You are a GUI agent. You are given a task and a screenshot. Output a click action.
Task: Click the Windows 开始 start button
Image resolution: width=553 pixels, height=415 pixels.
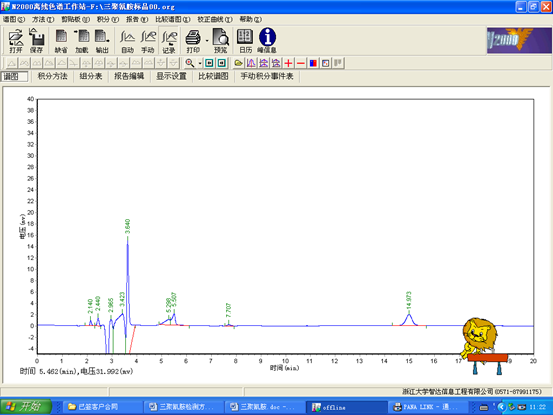(26, 407)
